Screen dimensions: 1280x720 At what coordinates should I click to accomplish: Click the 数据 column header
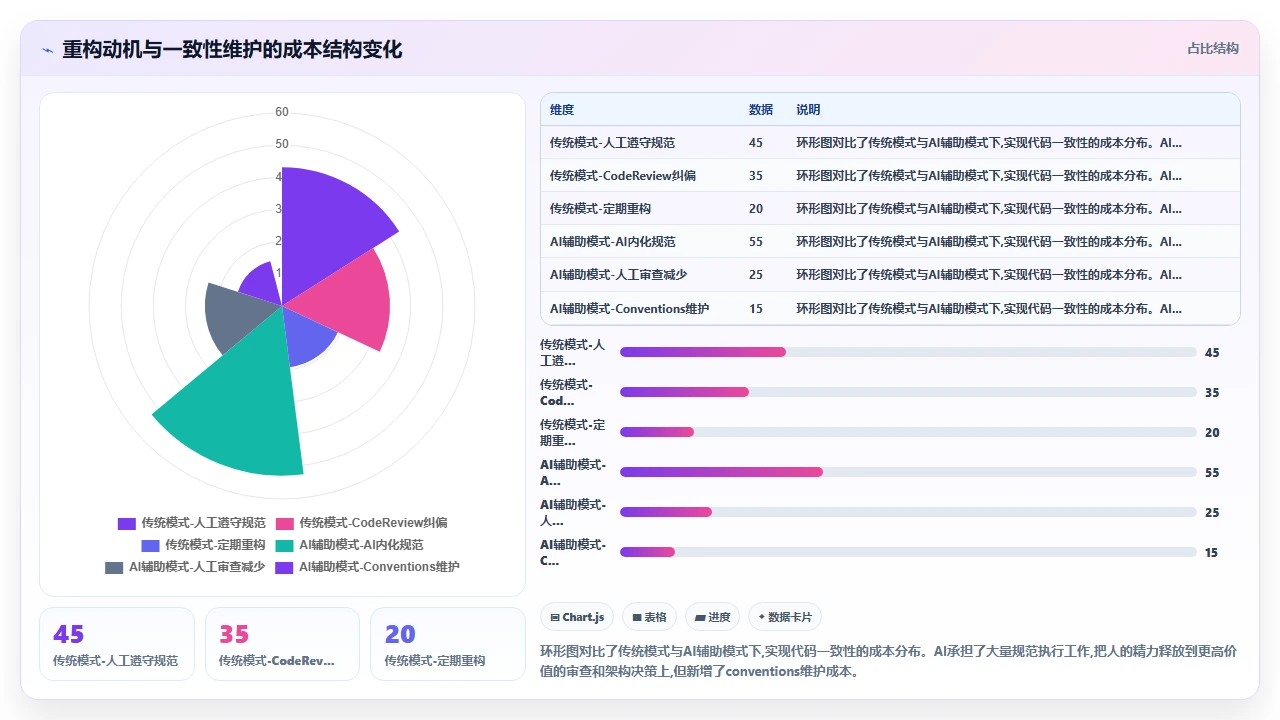tap(761, 110)
